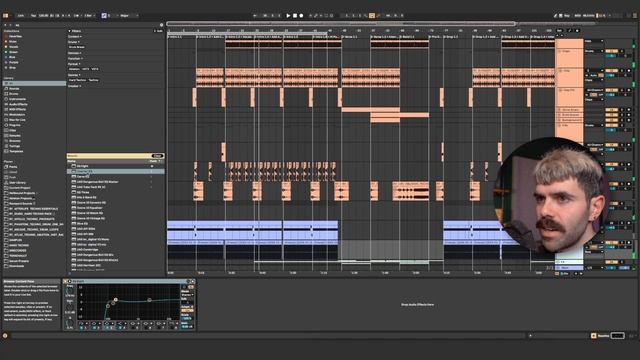Toggle EQ Eight filter band 4
This screenshot has height=360, width=640.
120,328
